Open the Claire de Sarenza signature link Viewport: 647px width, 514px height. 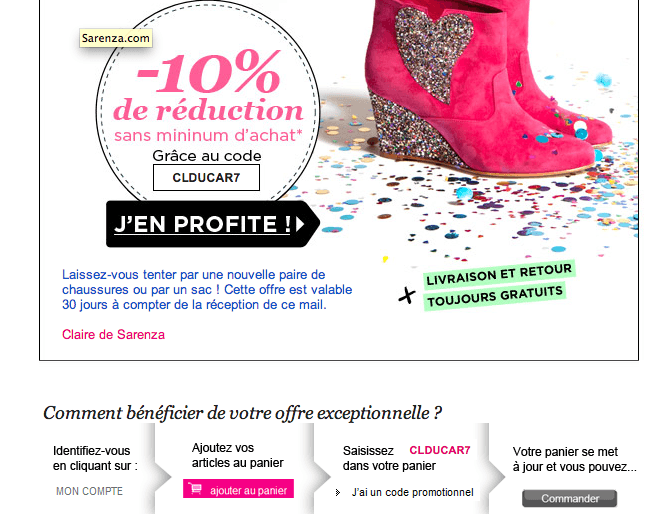click(x=113, y=334)
